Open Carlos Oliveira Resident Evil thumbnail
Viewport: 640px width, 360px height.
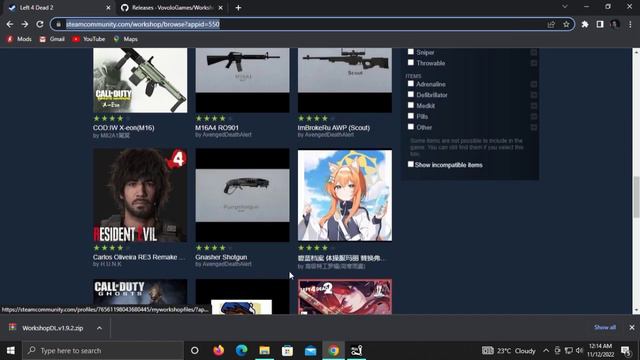pyautogui.click(x=140, y=195)
